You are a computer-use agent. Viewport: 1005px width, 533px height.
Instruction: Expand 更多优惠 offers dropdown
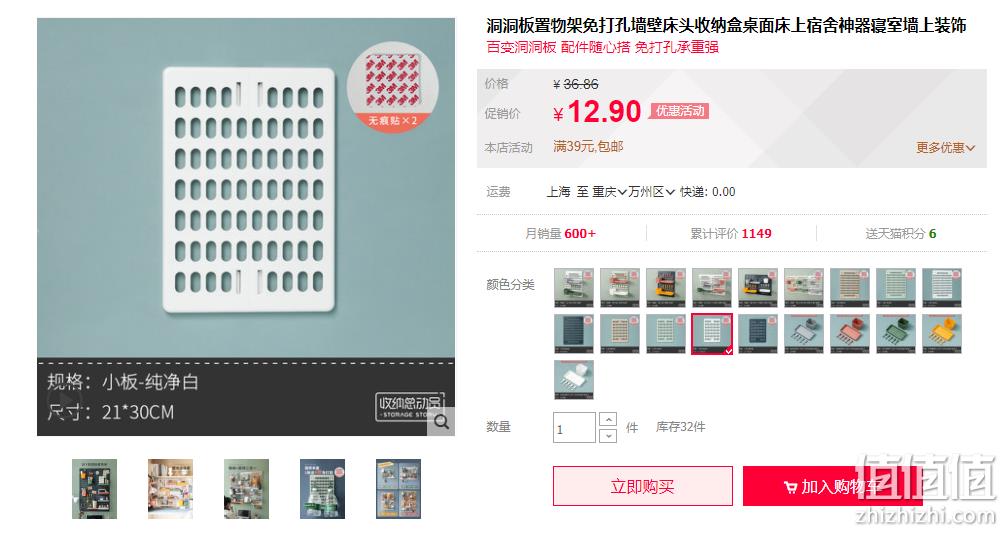click(x=945, y=147)
